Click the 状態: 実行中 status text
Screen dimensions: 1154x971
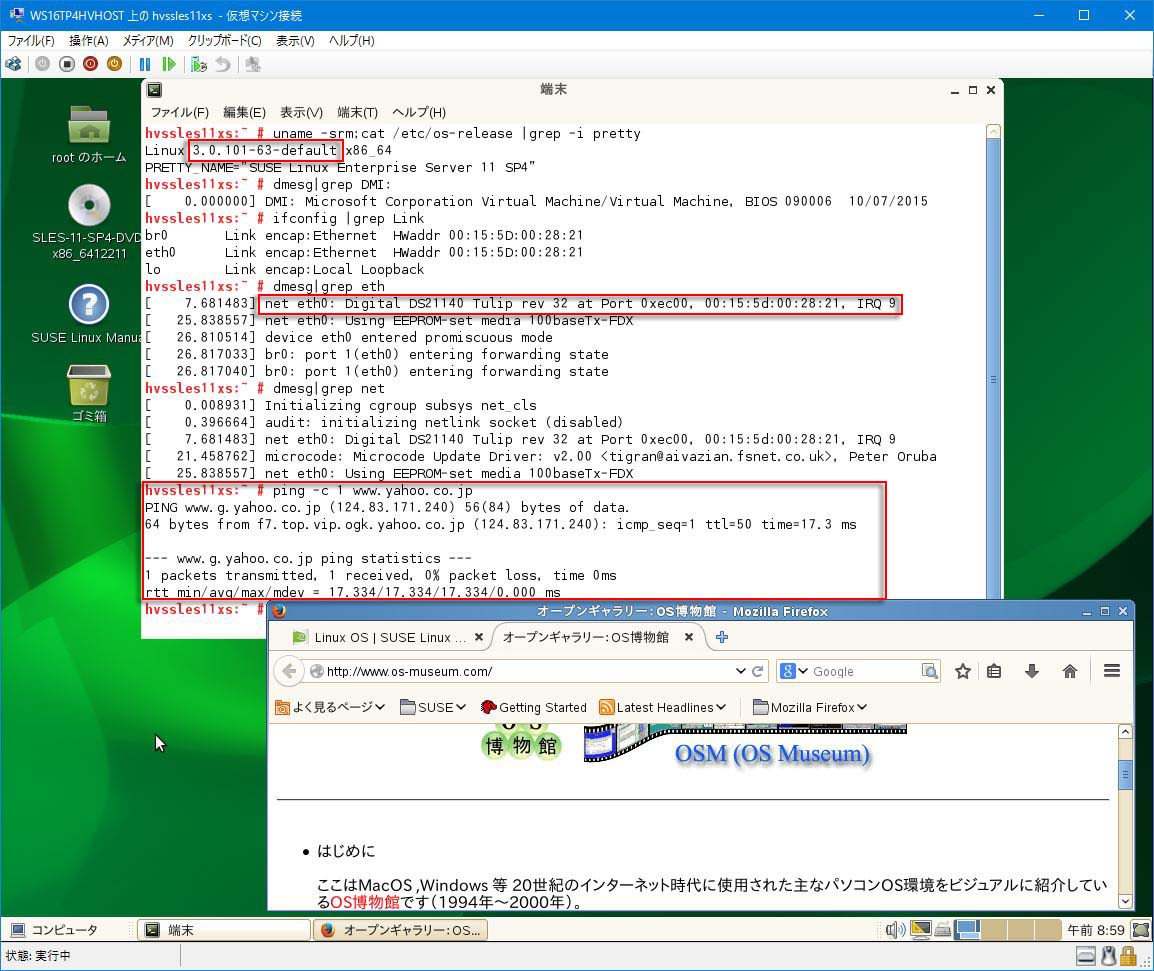(38, 956)
